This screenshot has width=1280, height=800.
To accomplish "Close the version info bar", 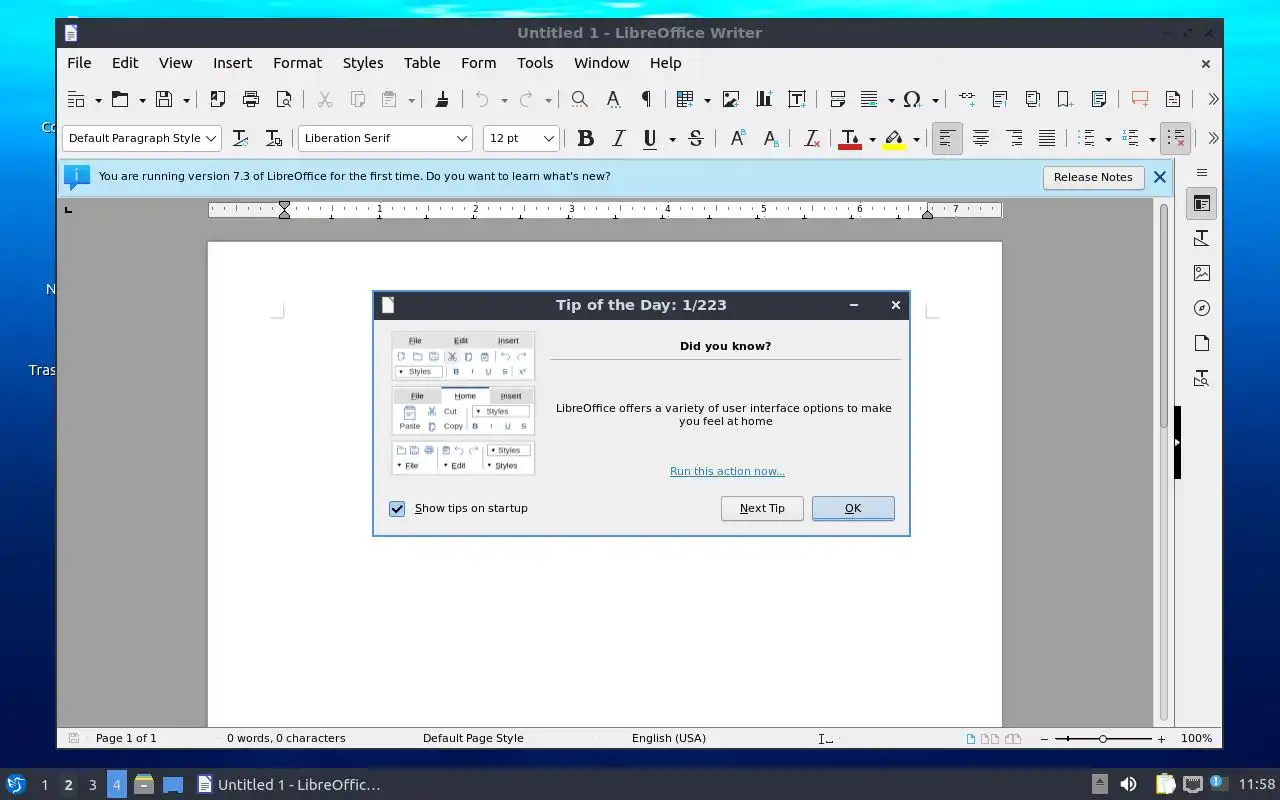I will pyautogui.click(x=1160, y=177).
